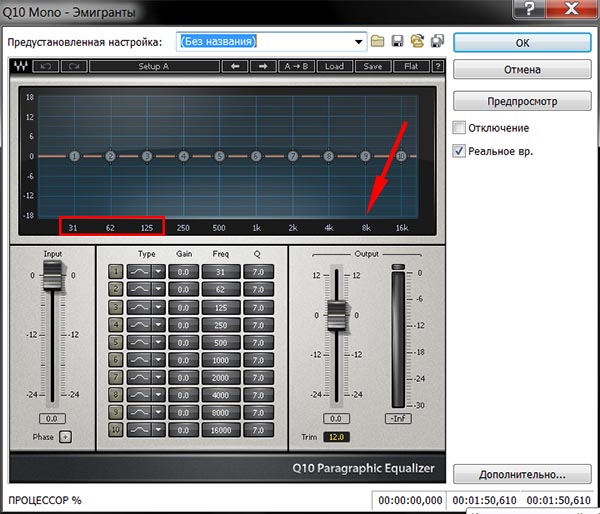Open the preset name dropdown arrow

coord(358,41)
